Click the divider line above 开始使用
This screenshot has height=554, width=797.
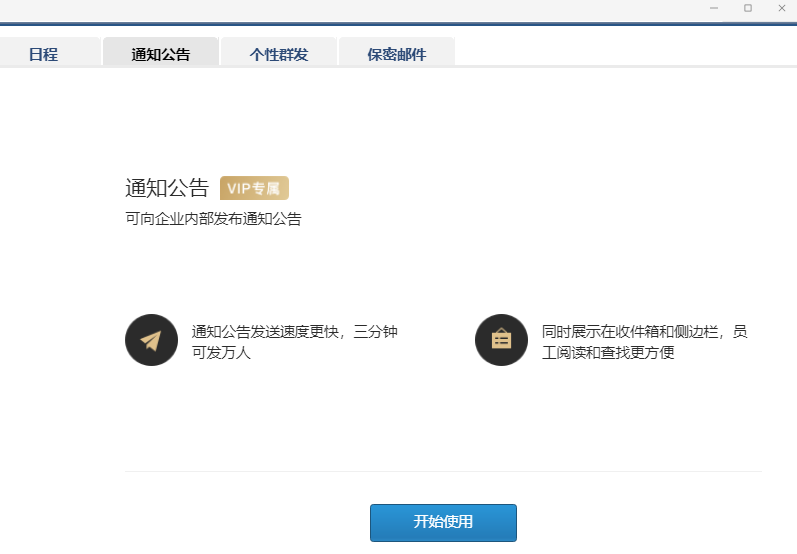pos(443,471)
